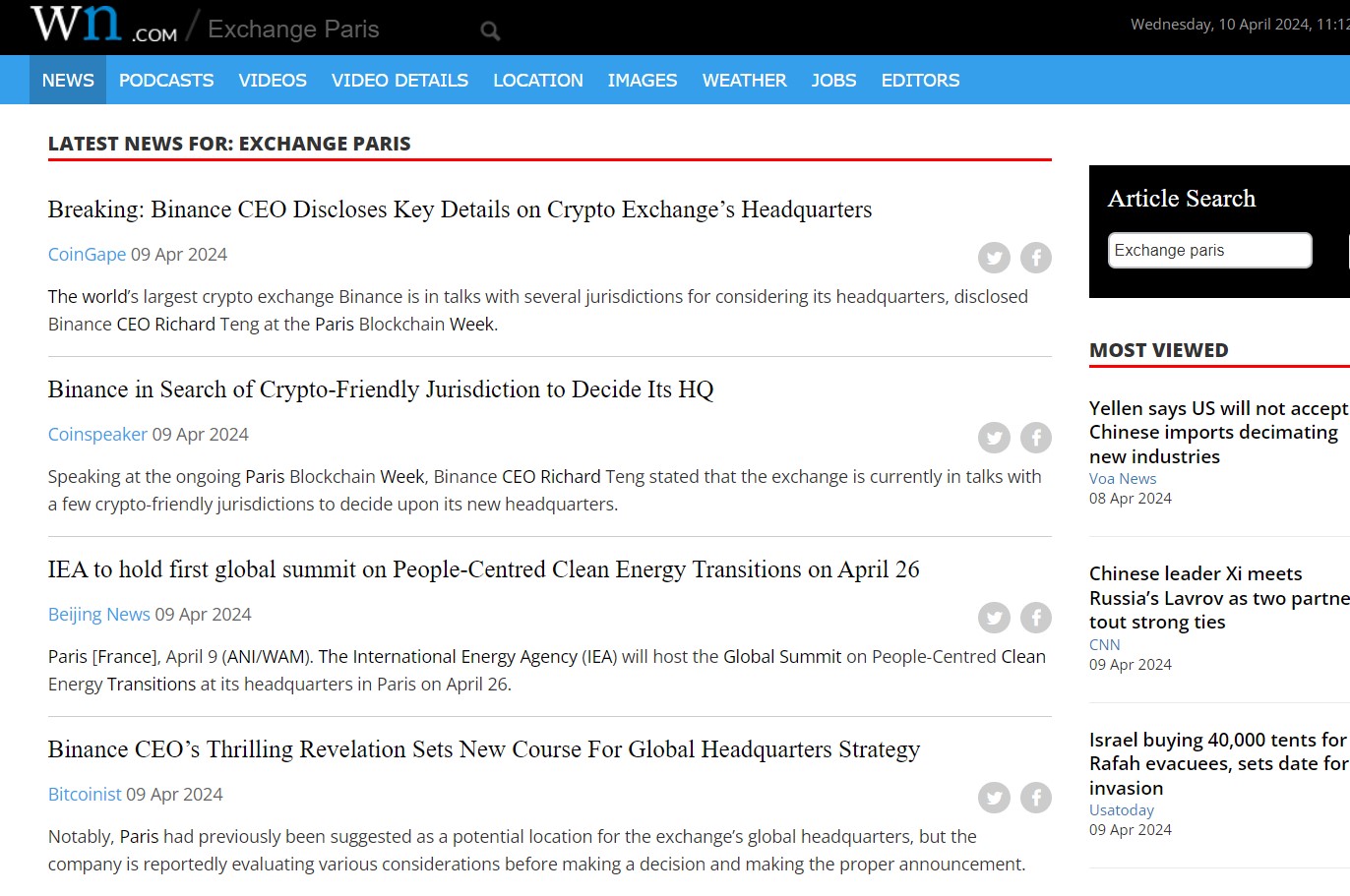This screenshot has width=1350, height=896.
Task: Tweet the Crypto-Friendly Jurisdiction article
Action: (x=994, y=438)
